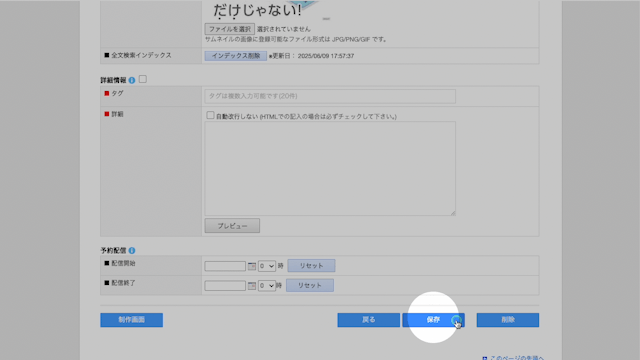Open the 詳細情報 info icon
The width and height of the screenshot is (640, 360).
click(132, 80)
